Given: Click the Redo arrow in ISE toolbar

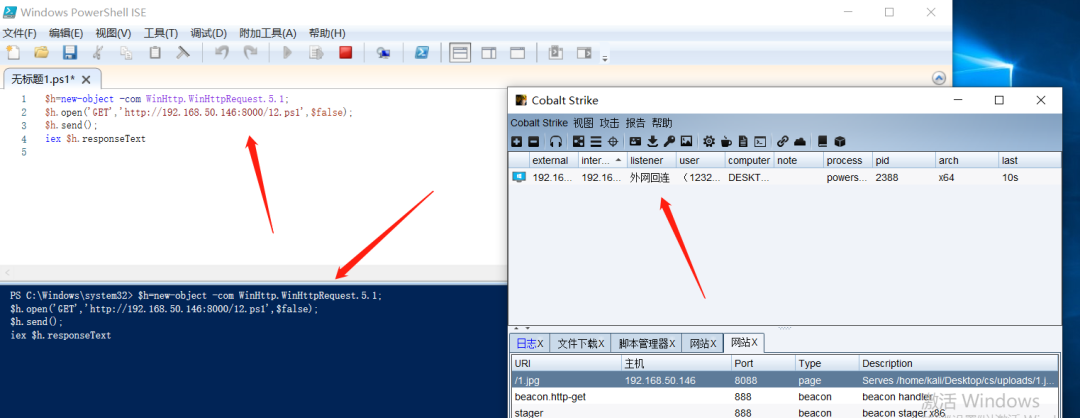Looking at the screenshot, I should point(250,52).
